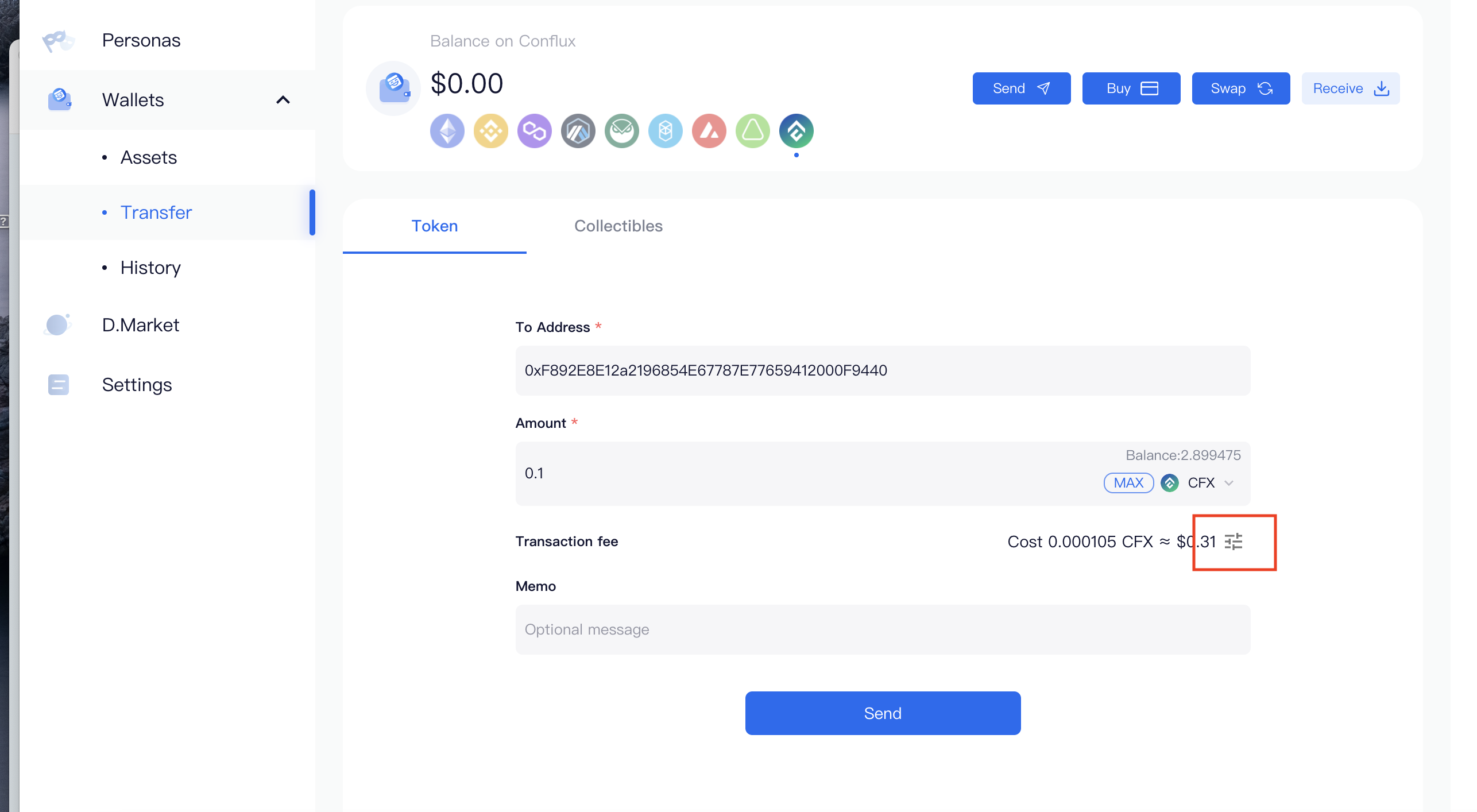1477x812 pixels.
Task: Click the Send button below the memo
Action: point(882,713)
